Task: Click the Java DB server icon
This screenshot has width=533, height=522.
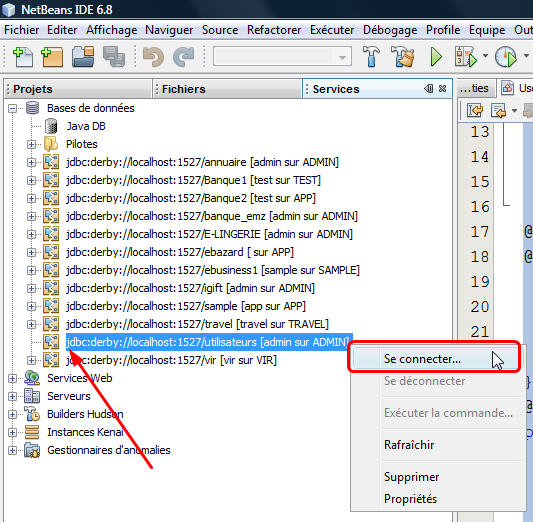Action: coord(51,126)
